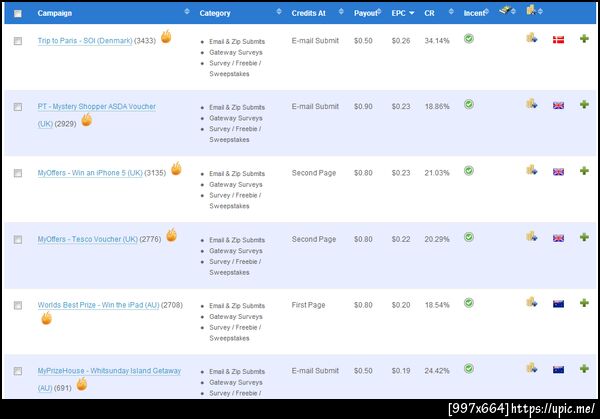
Task: Sort by EPC column header
Action: point(403,13)
